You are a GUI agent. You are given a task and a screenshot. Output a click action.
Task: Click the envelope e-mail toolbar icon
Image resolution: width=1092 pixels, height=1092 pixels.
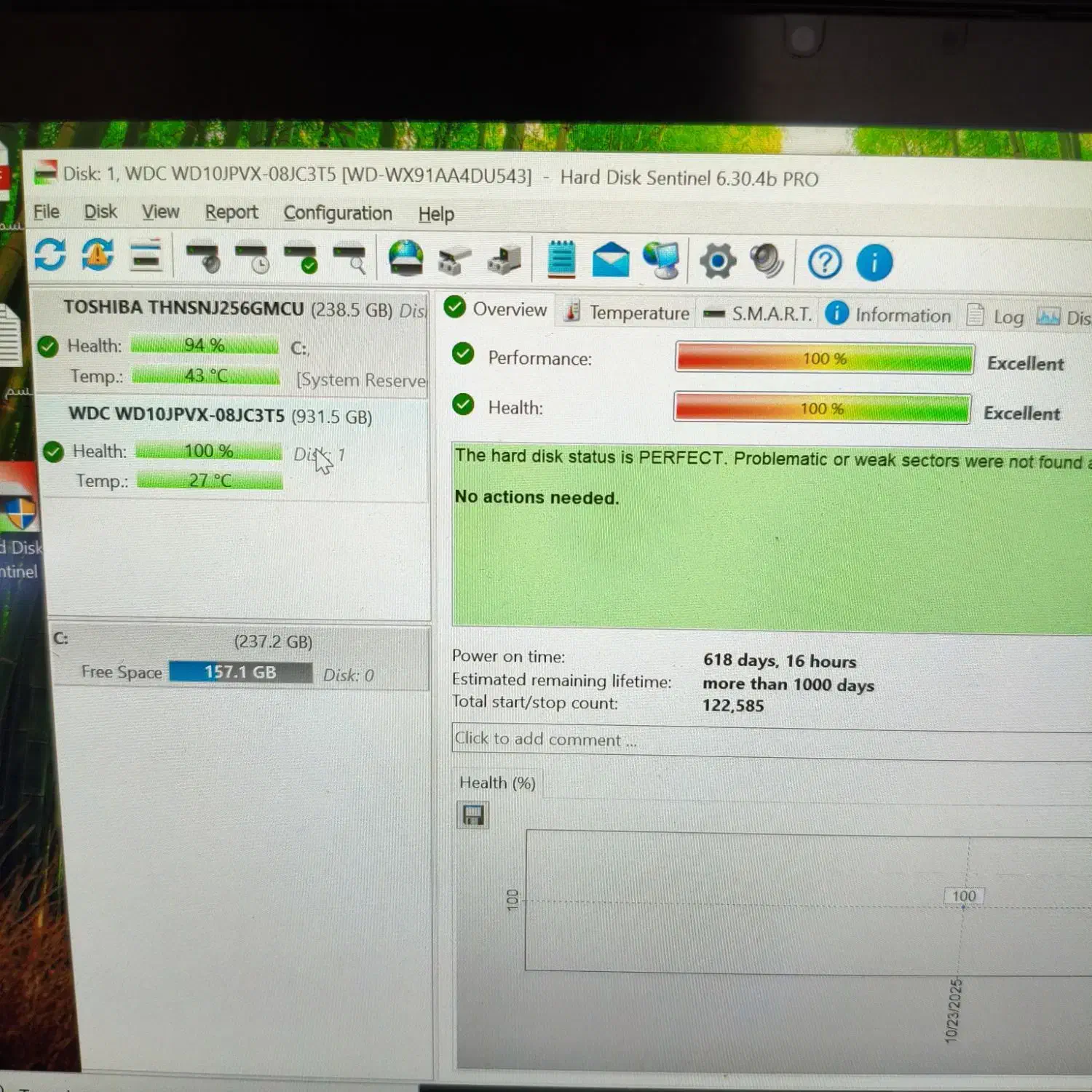click(610, 260)
